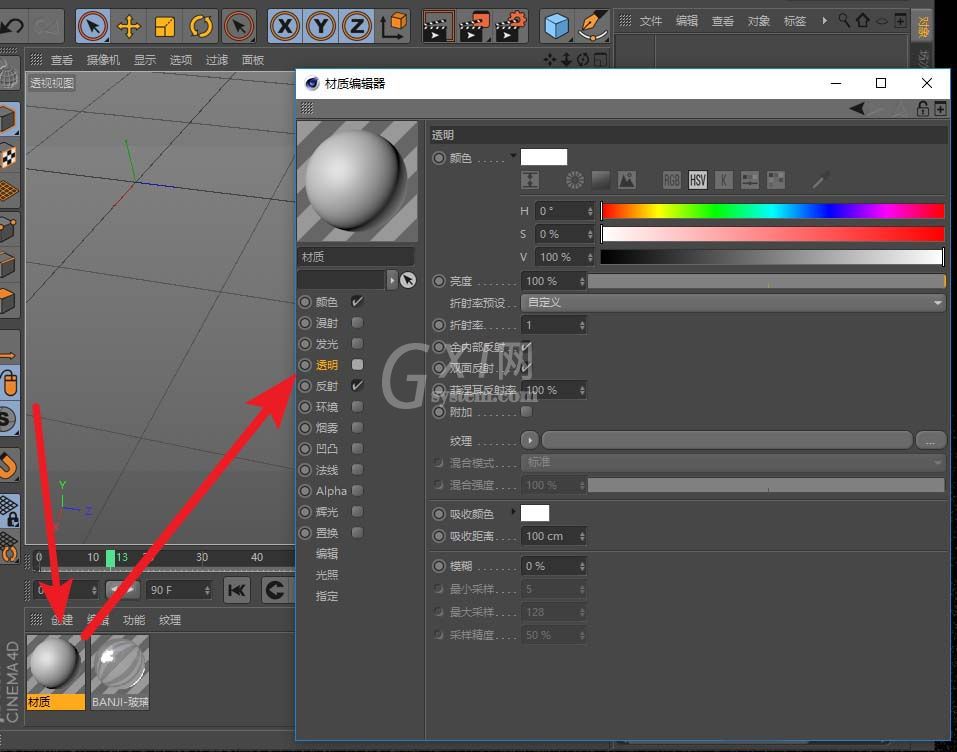Open the material manager 功能 menu
Image resolution: width=957 pixels, height=752 pixels.
134,620
